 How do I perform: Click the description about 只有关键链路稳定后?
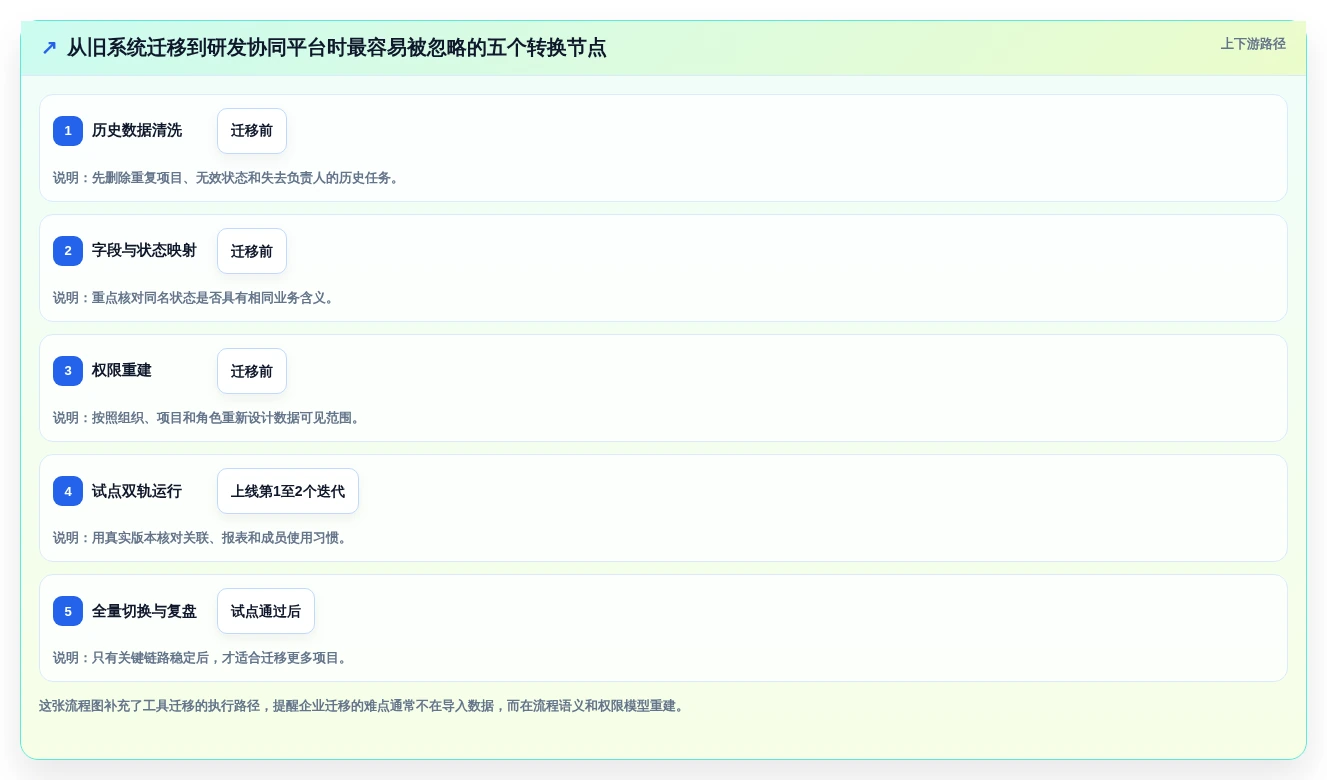tap(202, 658)
